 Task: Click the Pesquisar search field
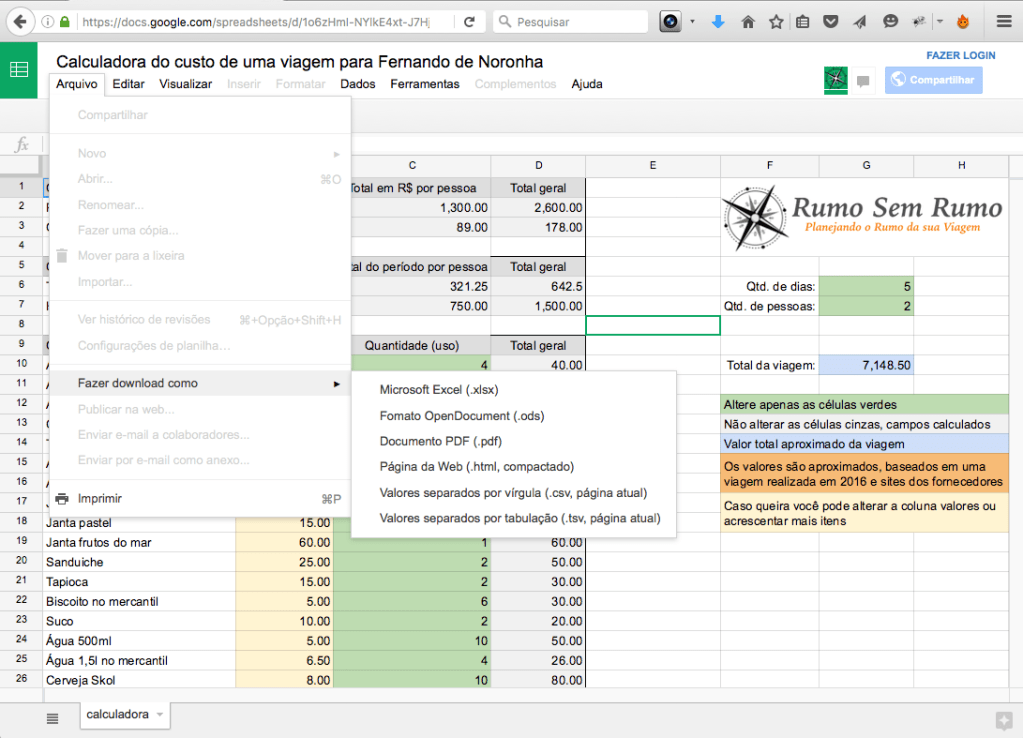[570, 20]
